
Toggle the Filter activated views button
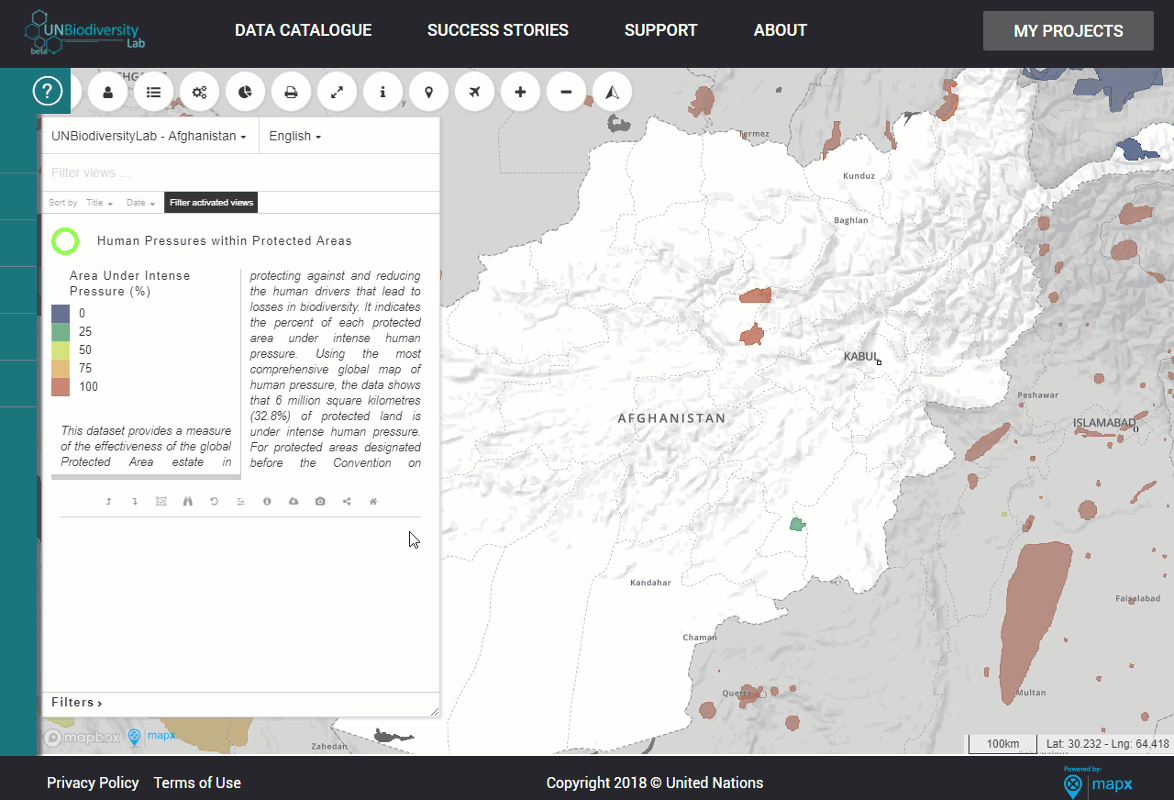pos(211,202)
